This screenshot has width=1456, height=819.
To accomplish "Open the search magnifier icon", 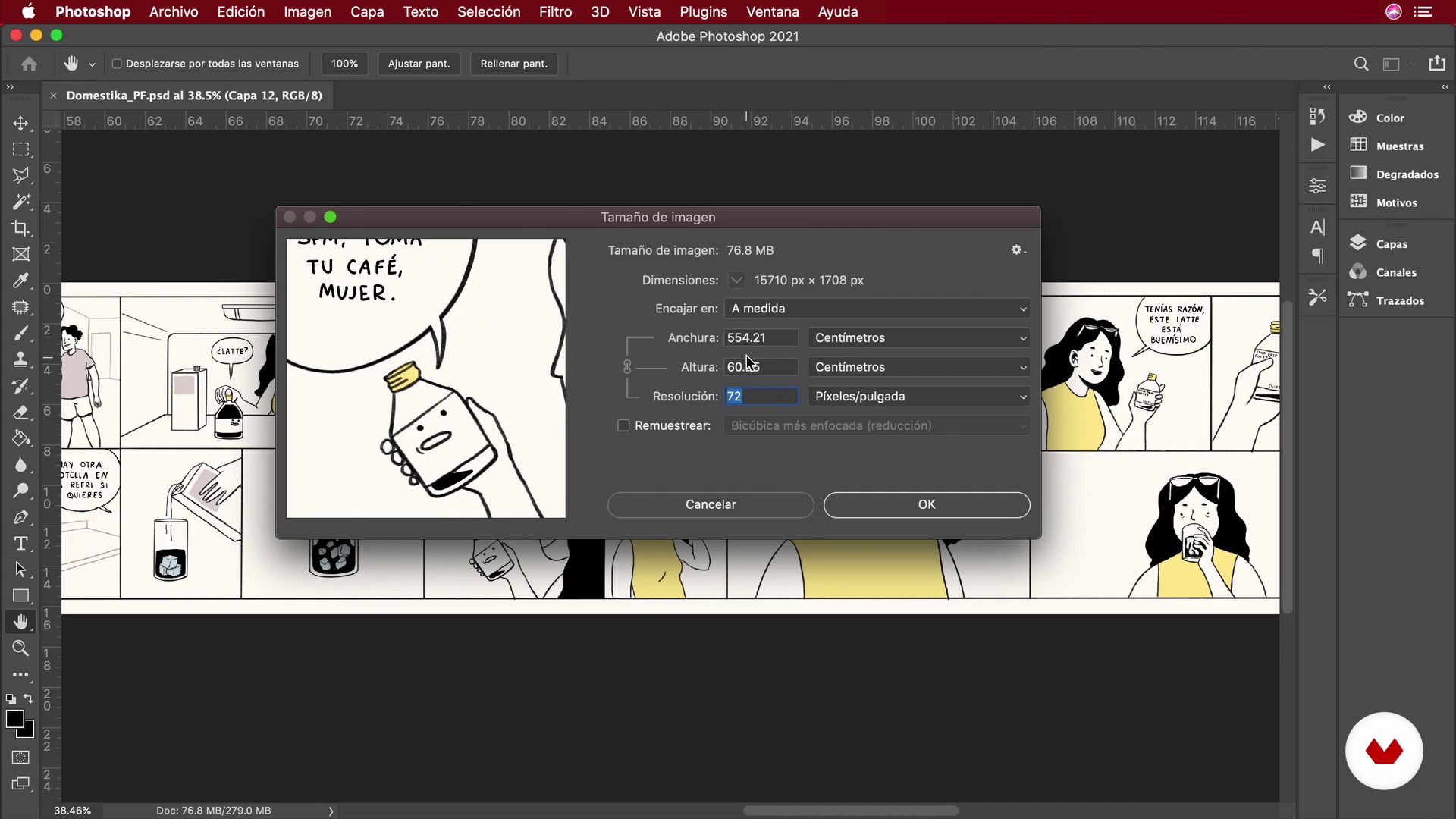I will [x=1361, y=64].
